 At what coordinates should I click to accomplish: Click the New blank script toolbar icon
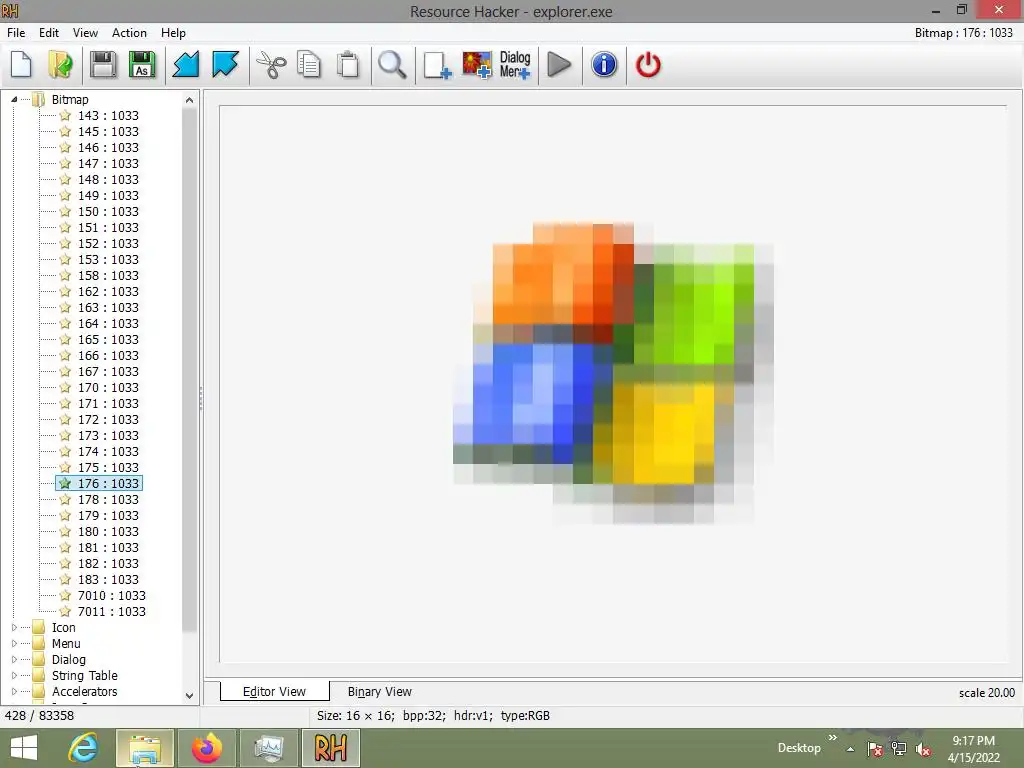[x=22, y=65]
